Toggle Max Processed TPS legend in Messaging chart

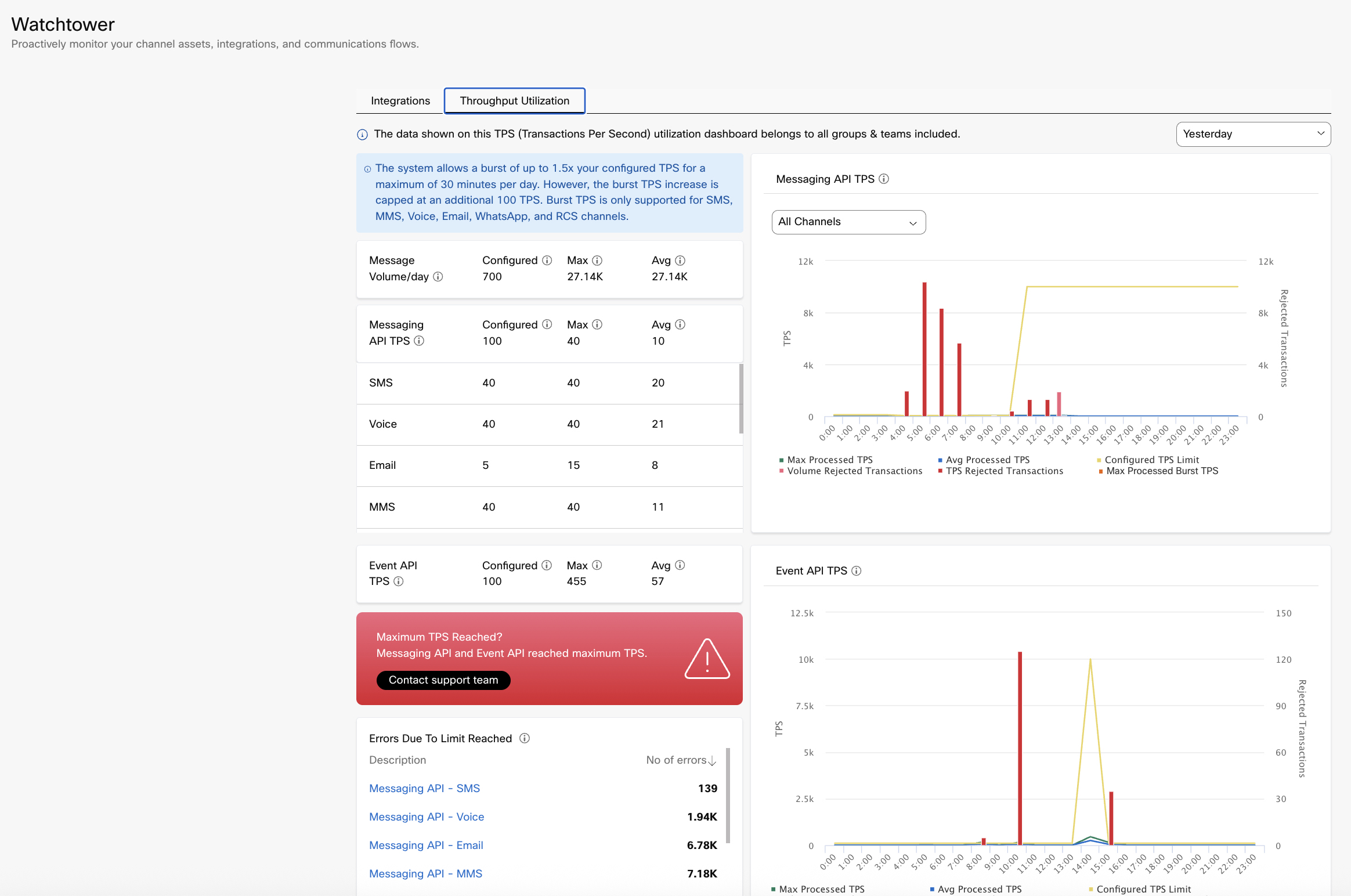click(829, 460)
